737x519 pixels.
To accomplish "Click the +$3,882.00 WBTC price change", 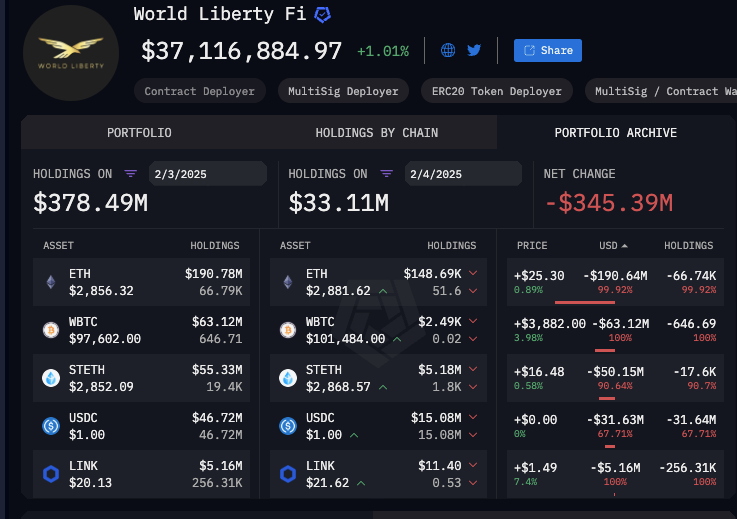I will click(550, 323).
